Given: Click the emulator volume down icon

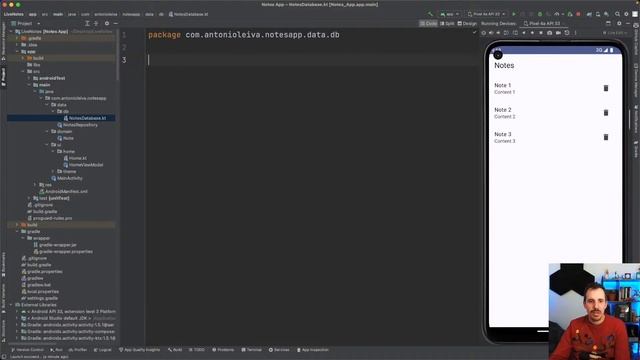Looking at the screenshot, I should click(x=498, y=33).
